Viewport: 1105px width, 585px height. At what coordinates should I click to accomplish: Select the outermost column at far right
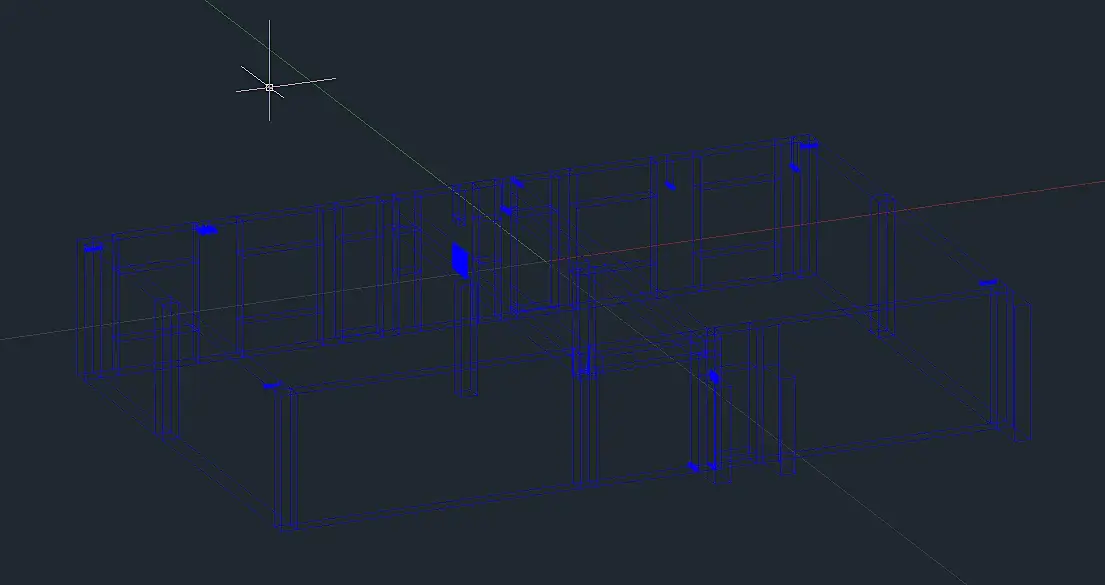point(1023,371)
